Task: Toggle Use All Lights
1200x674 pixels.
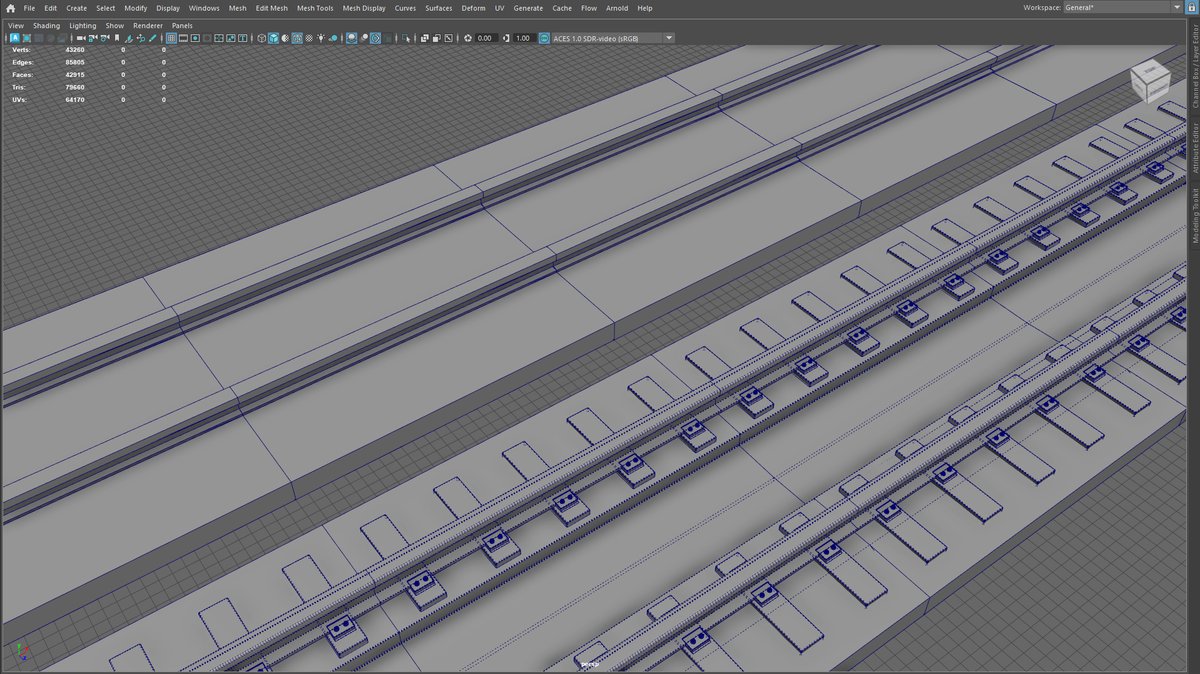Action: point(320,38)
